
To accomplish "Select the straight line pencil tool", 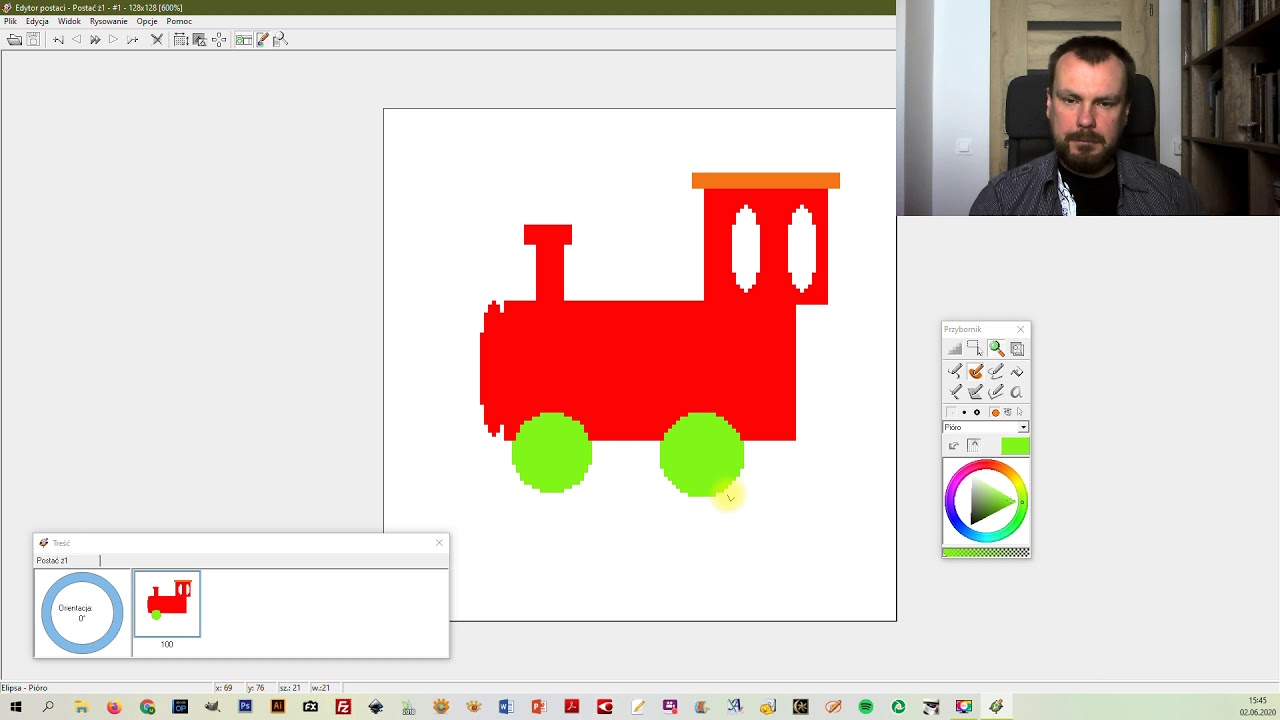I will (x=955, y=392).
